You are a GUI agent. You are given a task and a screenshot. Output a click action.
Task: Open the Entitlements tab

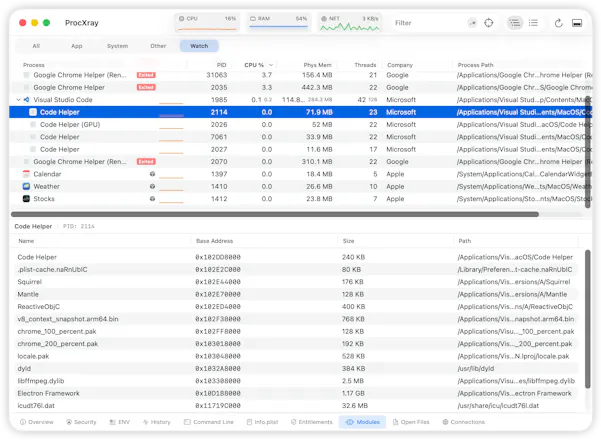[x=312, y=422]
